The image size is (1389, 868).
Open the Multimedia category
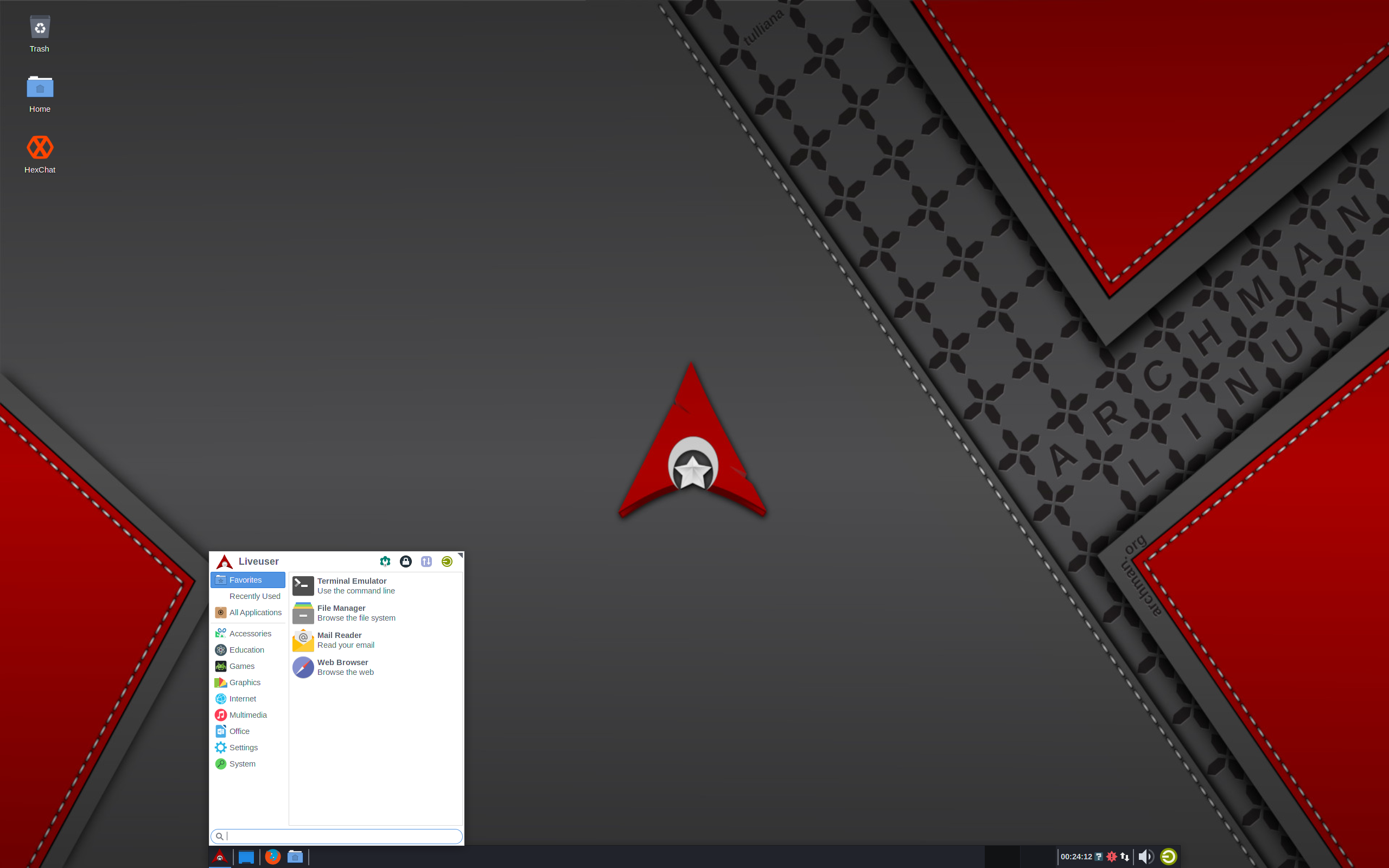248,714
